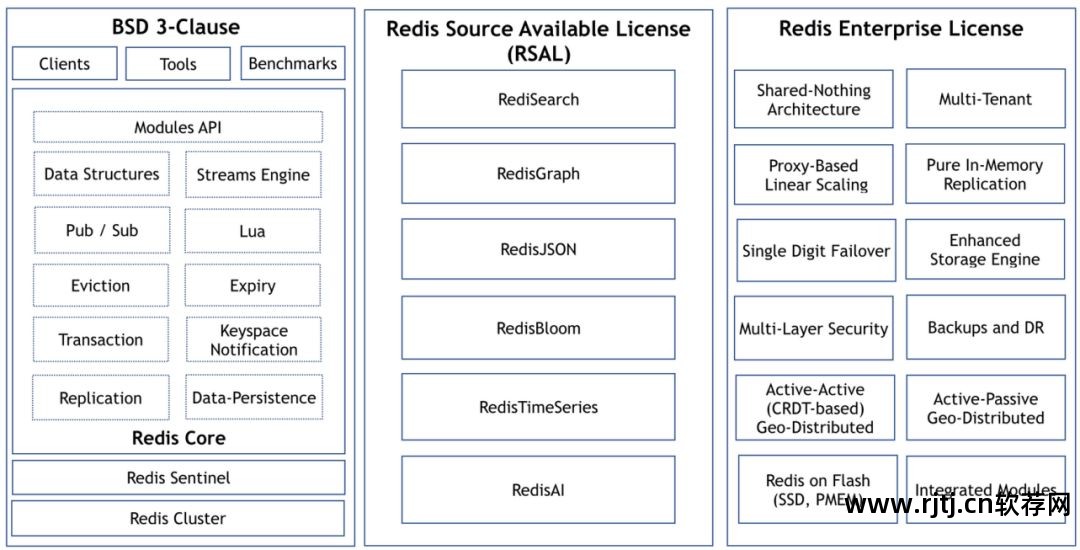1080x550 pixels.
Task: Select the Multi-Layer Security box
Action: coord(813,328)
